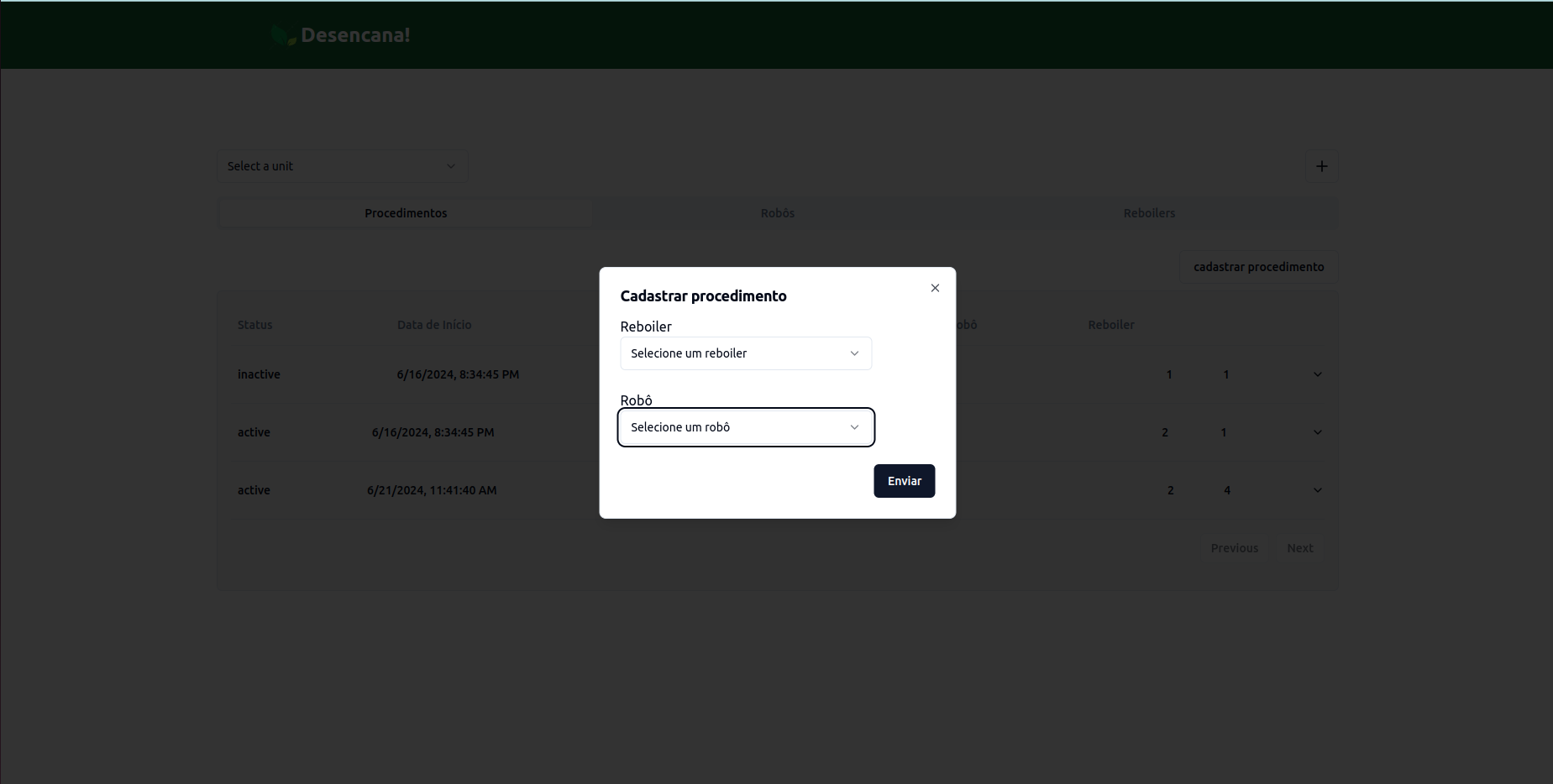
Task: Click the Previous pagination button
Action: pyautogui.click(x=1234, y=548)
